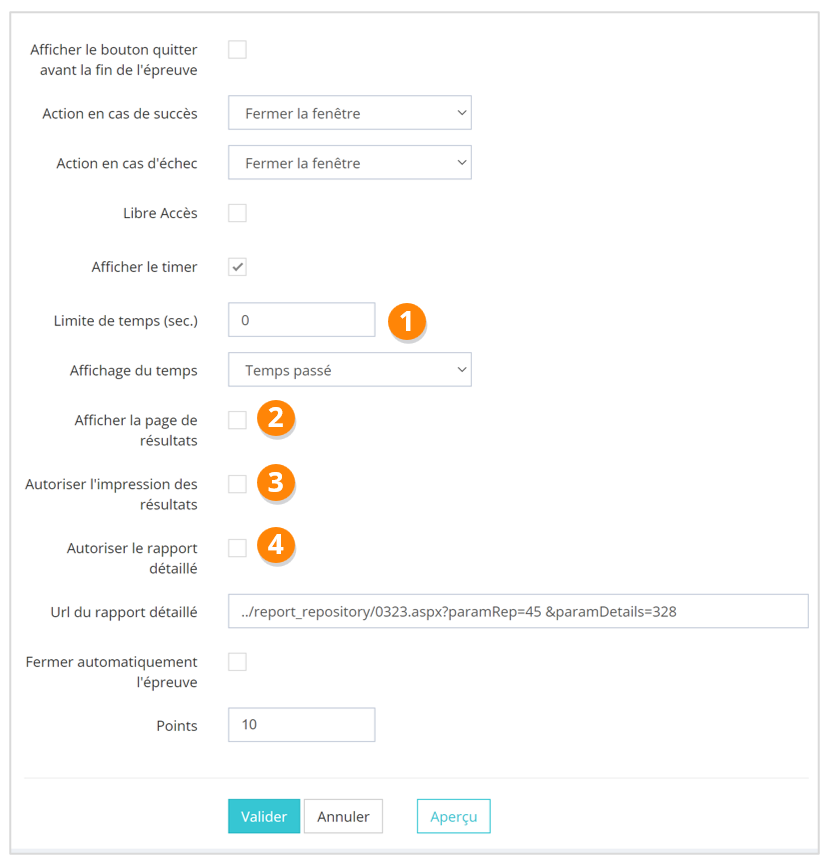This screenshot has height=857, width=825.
Task: Toggle the Libre Accès checkbox
Action: [x=237, y=213]
